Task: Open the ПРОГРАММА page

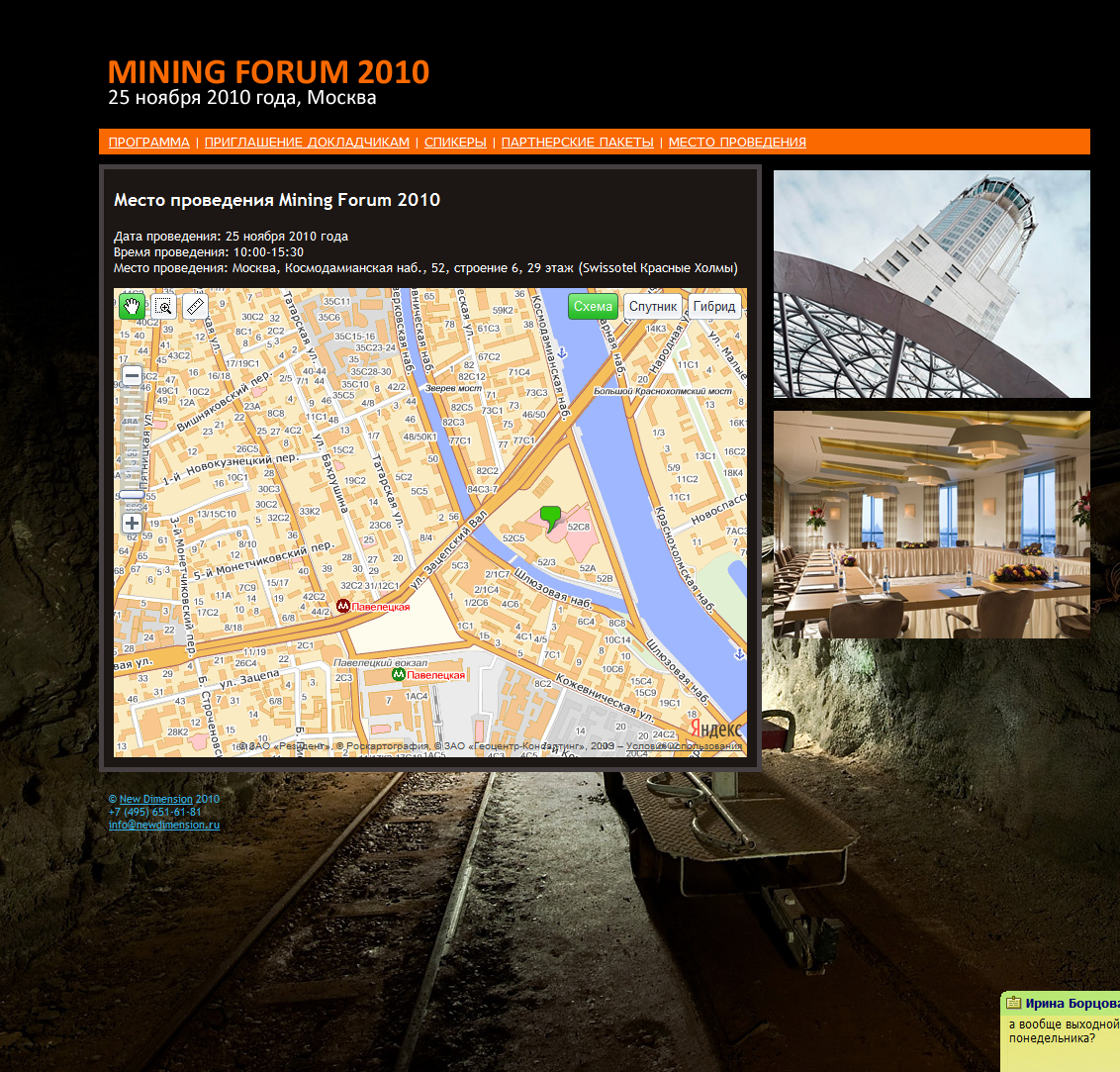Action: tap(148, 142)
